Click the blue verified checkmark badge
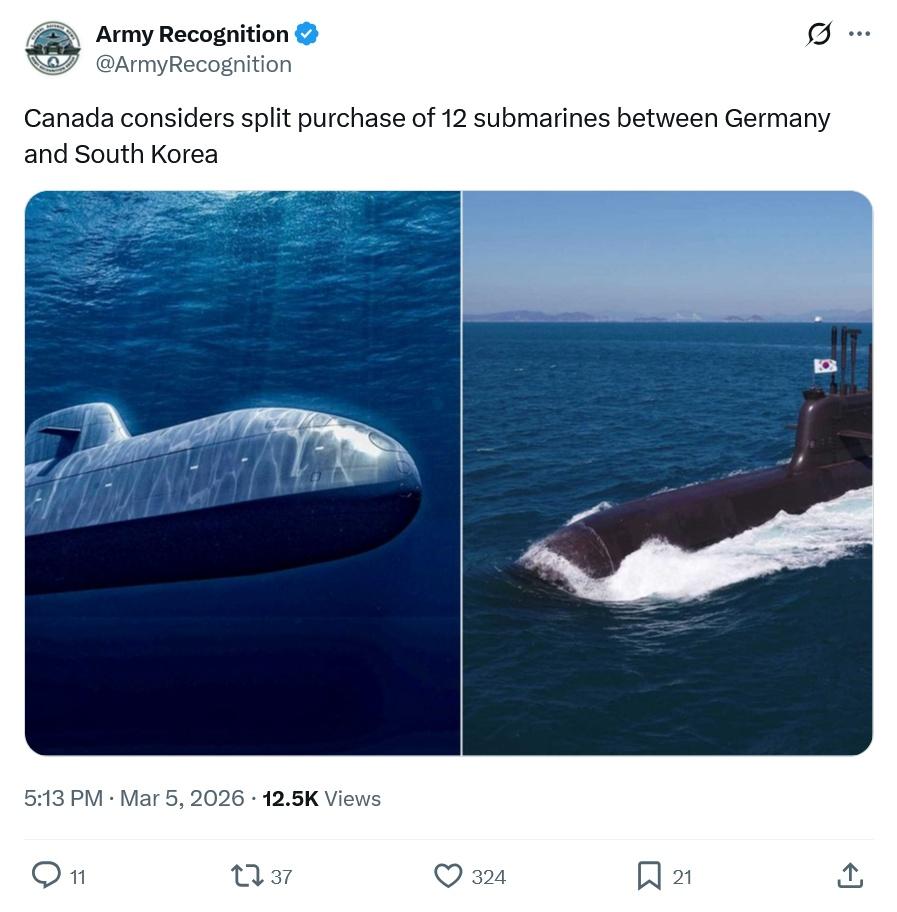897x912 pixels. [307, 34]
